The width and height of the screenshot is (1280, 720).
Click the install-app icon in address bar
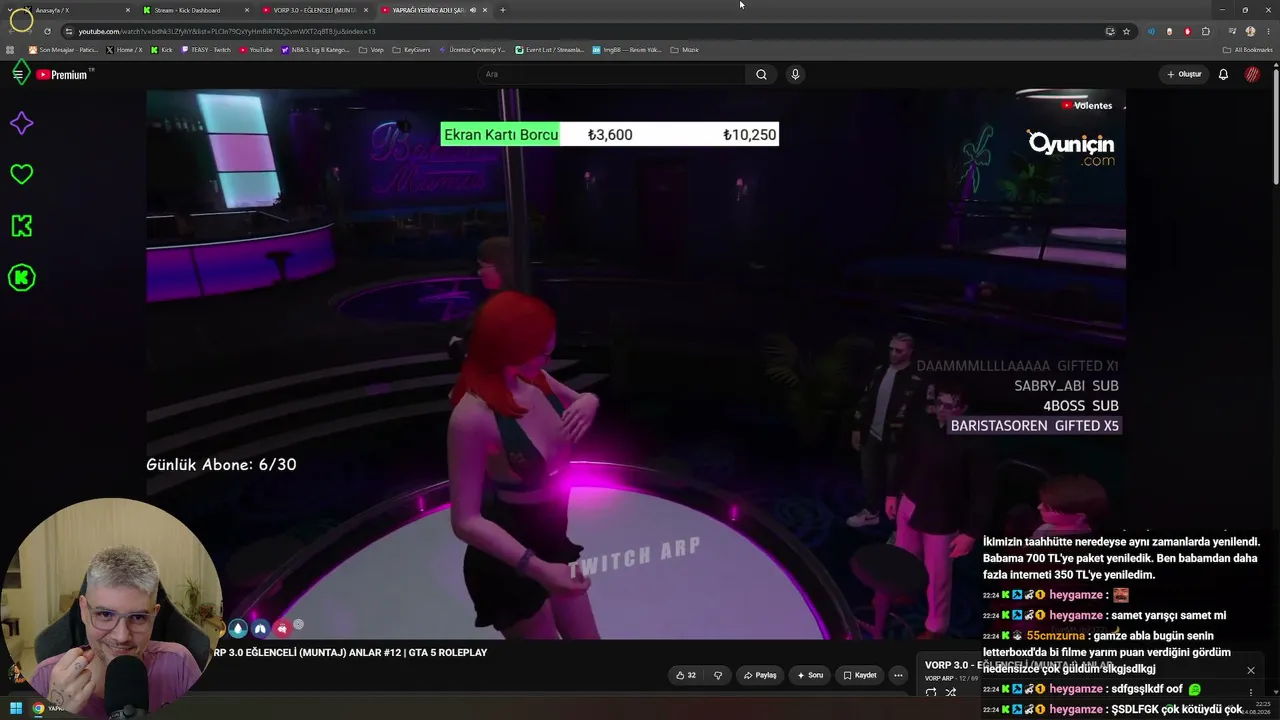(1110, 31)
